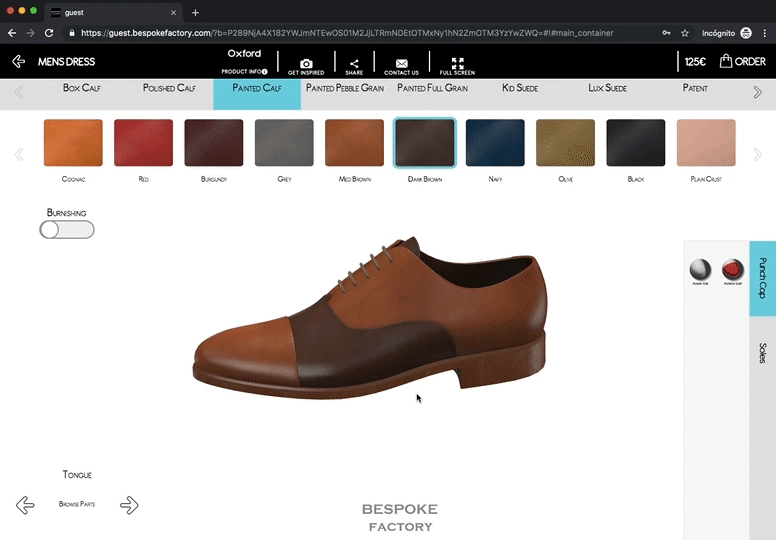Browse to the next shoe part
The image size is (776, 540).
(x=129, y=505)
